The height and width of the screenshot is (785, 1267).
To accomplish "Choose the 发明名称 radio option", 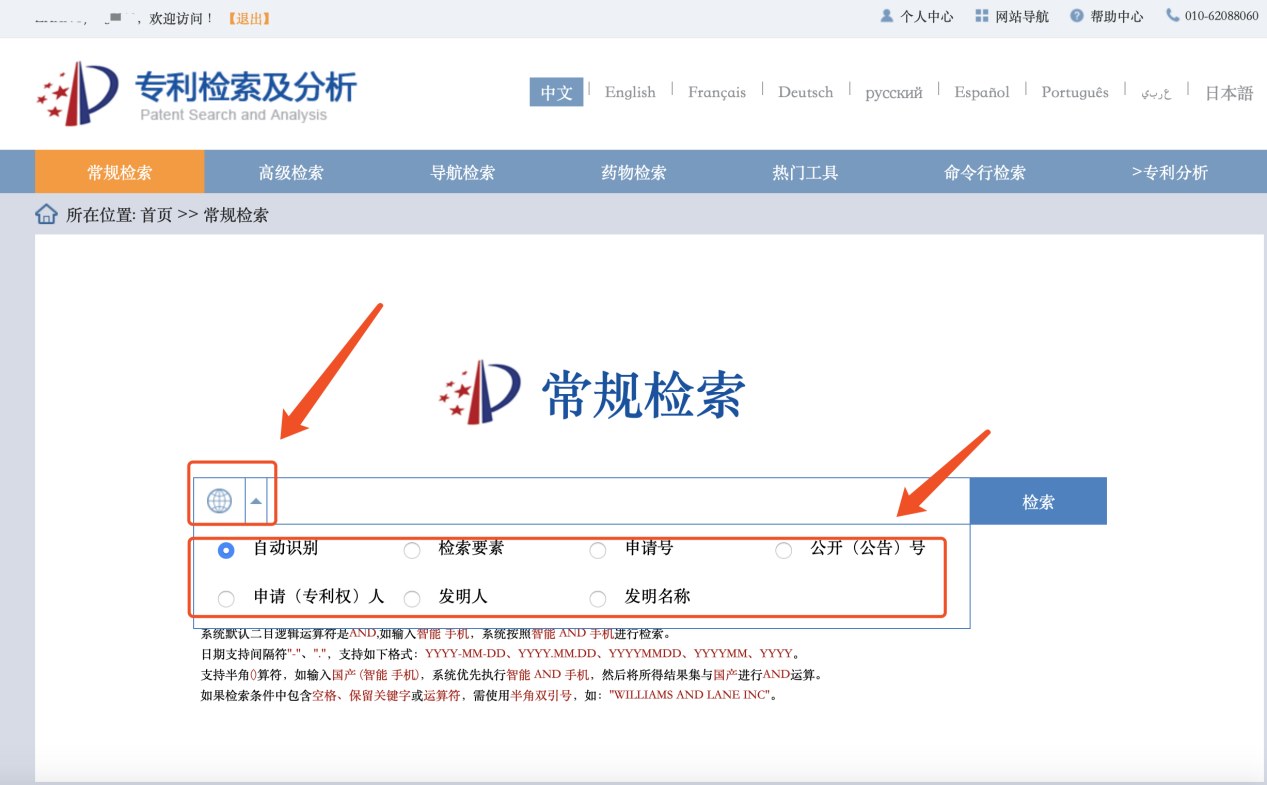I will [598, 598].
